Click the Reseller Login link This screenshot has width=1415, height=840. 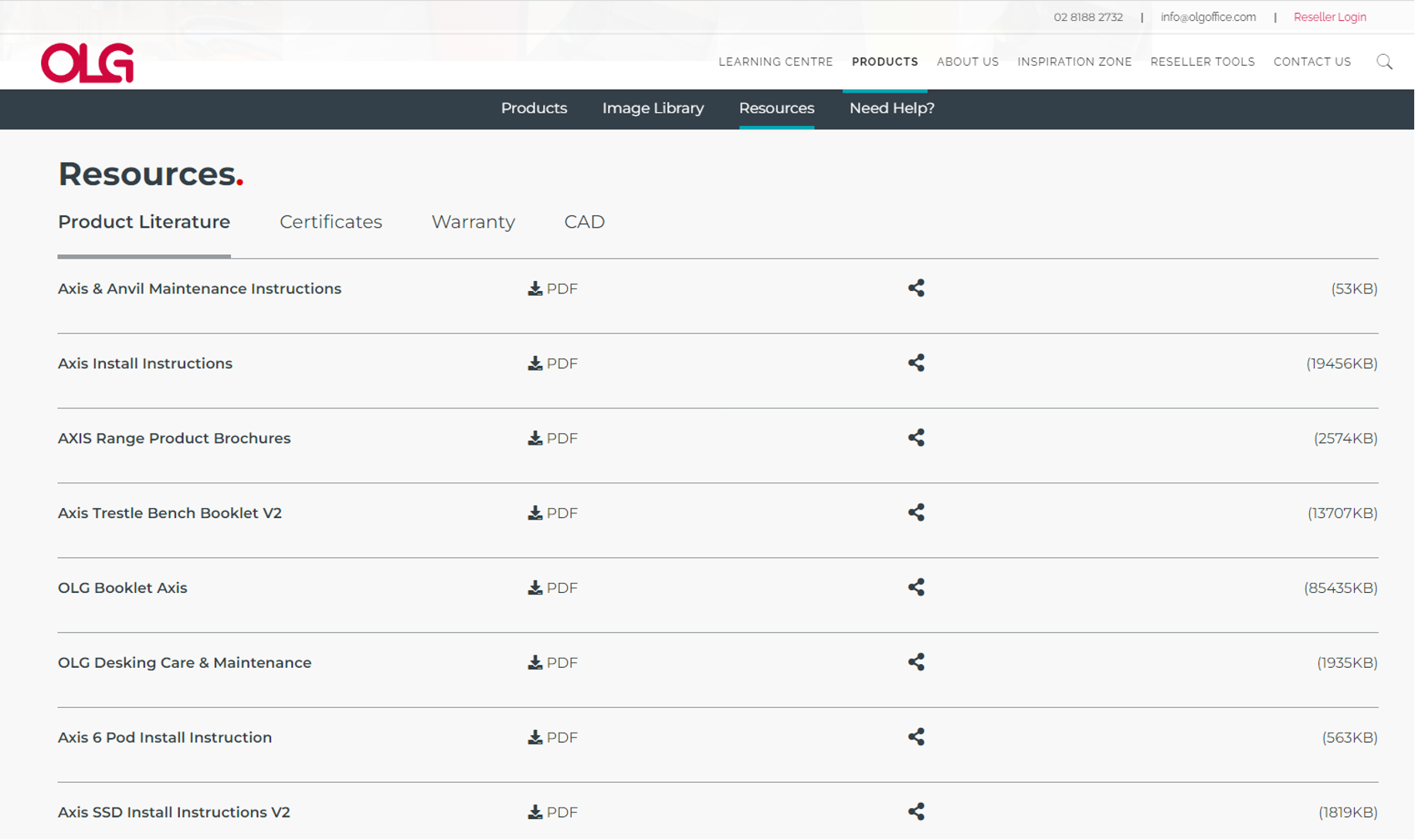pos(1329,17)
